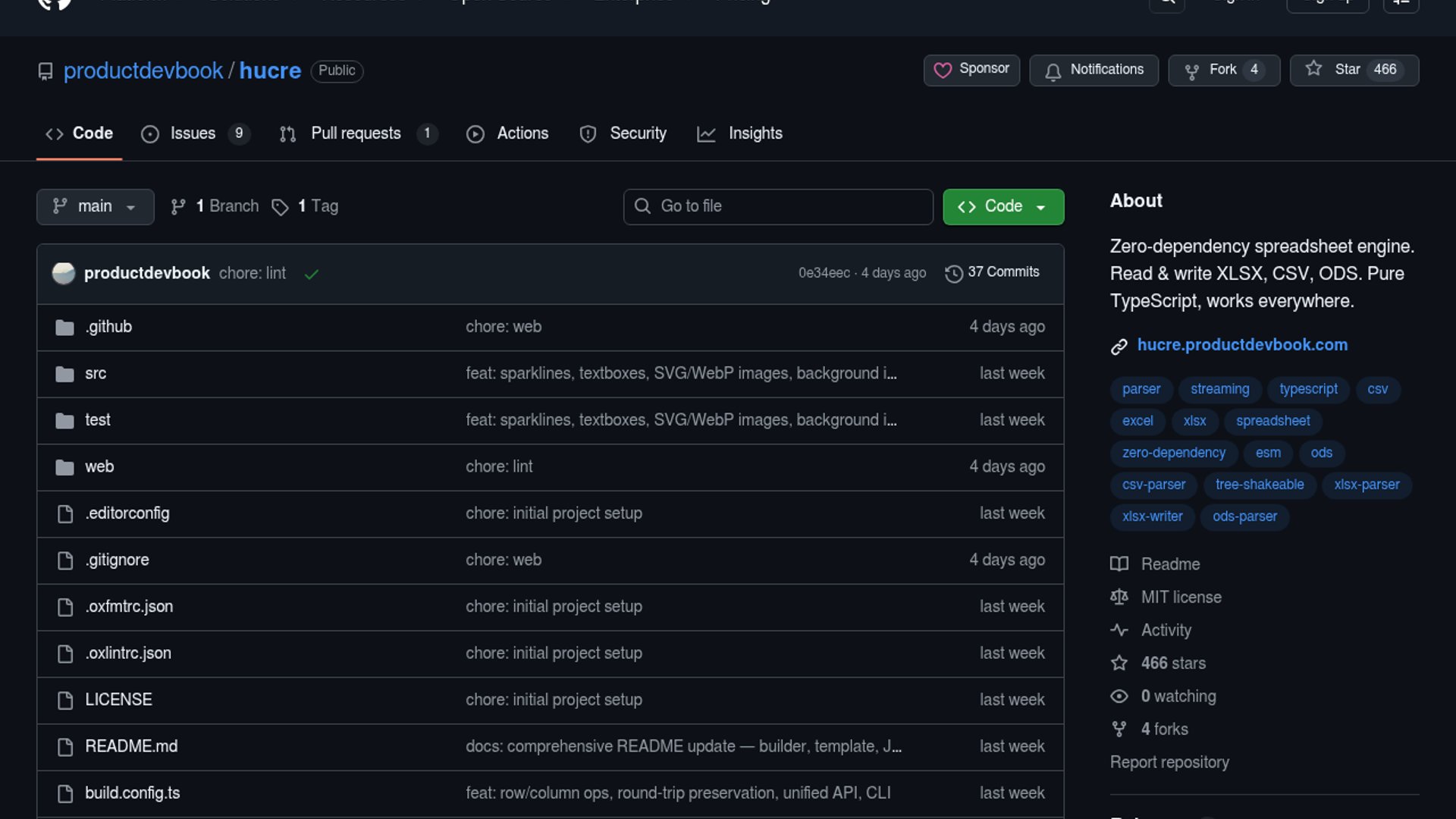Click the green commit status checkmark
Screen dimensions: 1456x819
pos(311,275)
